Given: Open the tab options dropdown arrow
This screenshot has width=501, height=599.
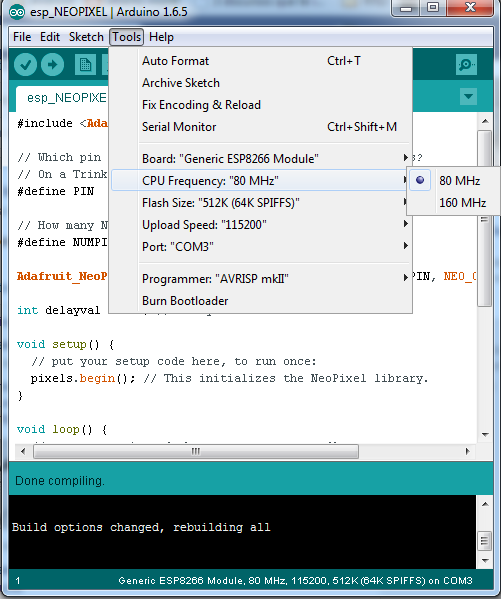Looking at the screenshot, I should pyautogui.click(x=468, y=96).
